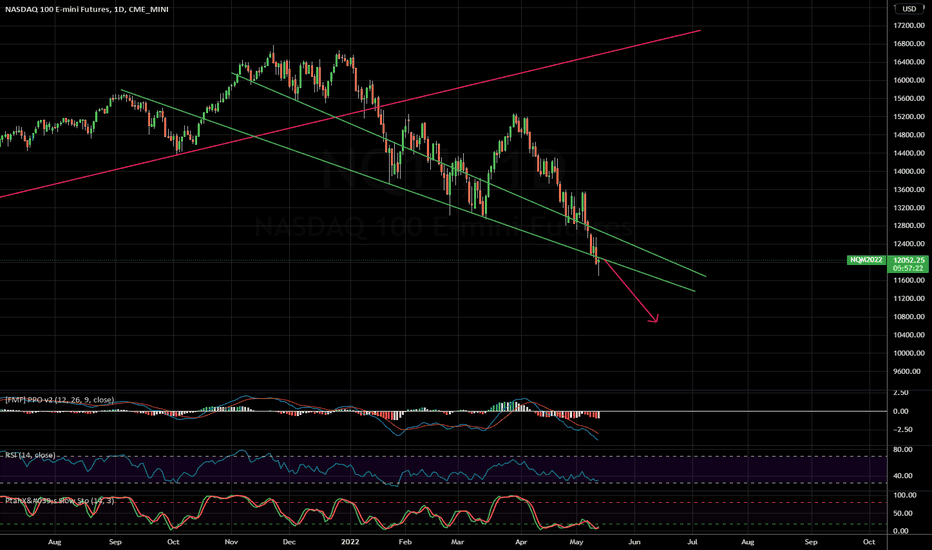Click the 11600.00 price axis label

coord(909,280)
